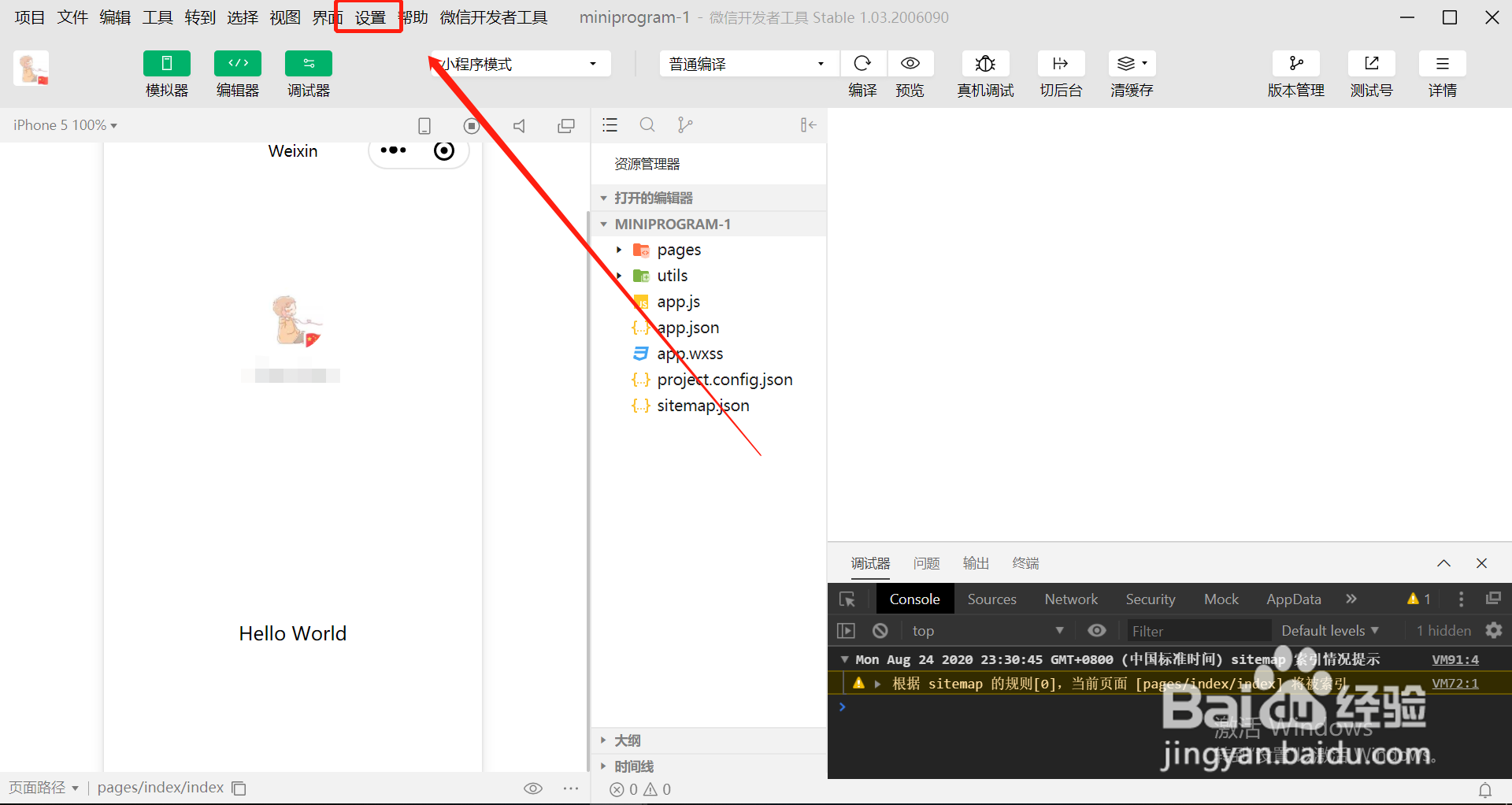This screenshot has width=1512, height=805.
Task: Switch to the 问题 tab
Action: click(927, 563)
